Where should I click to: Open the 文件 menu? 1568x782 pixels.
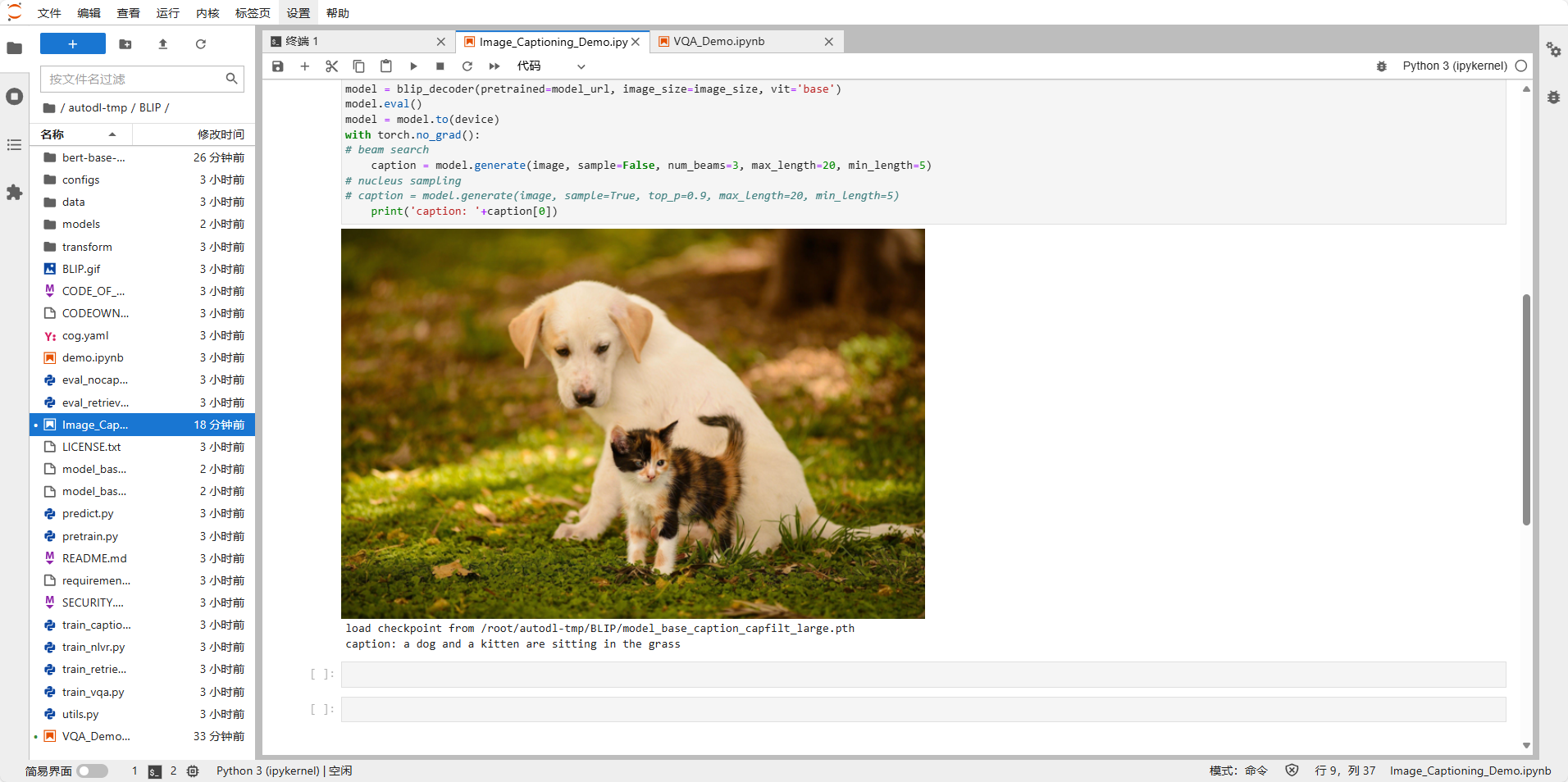[x=49, y=13]
